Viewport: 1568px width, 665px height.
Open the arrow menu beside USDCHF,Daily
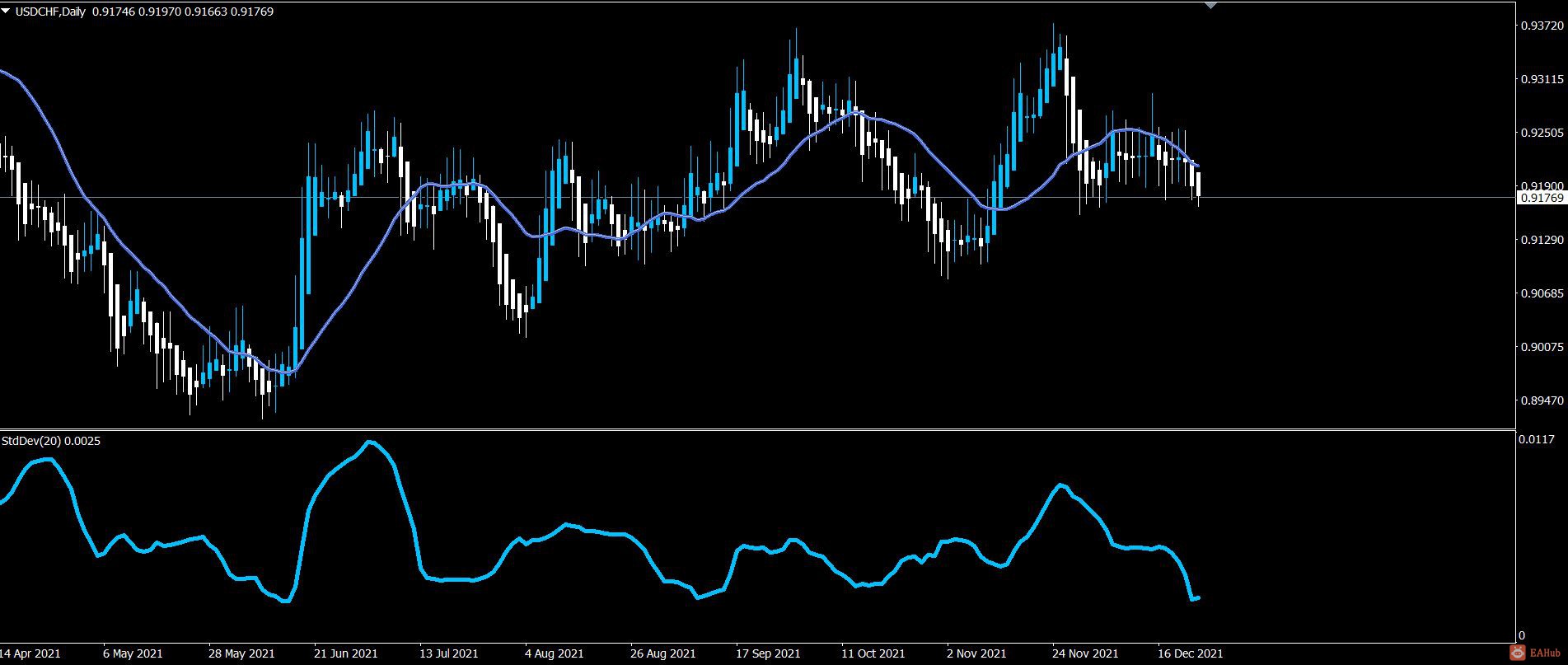point(7,12)
